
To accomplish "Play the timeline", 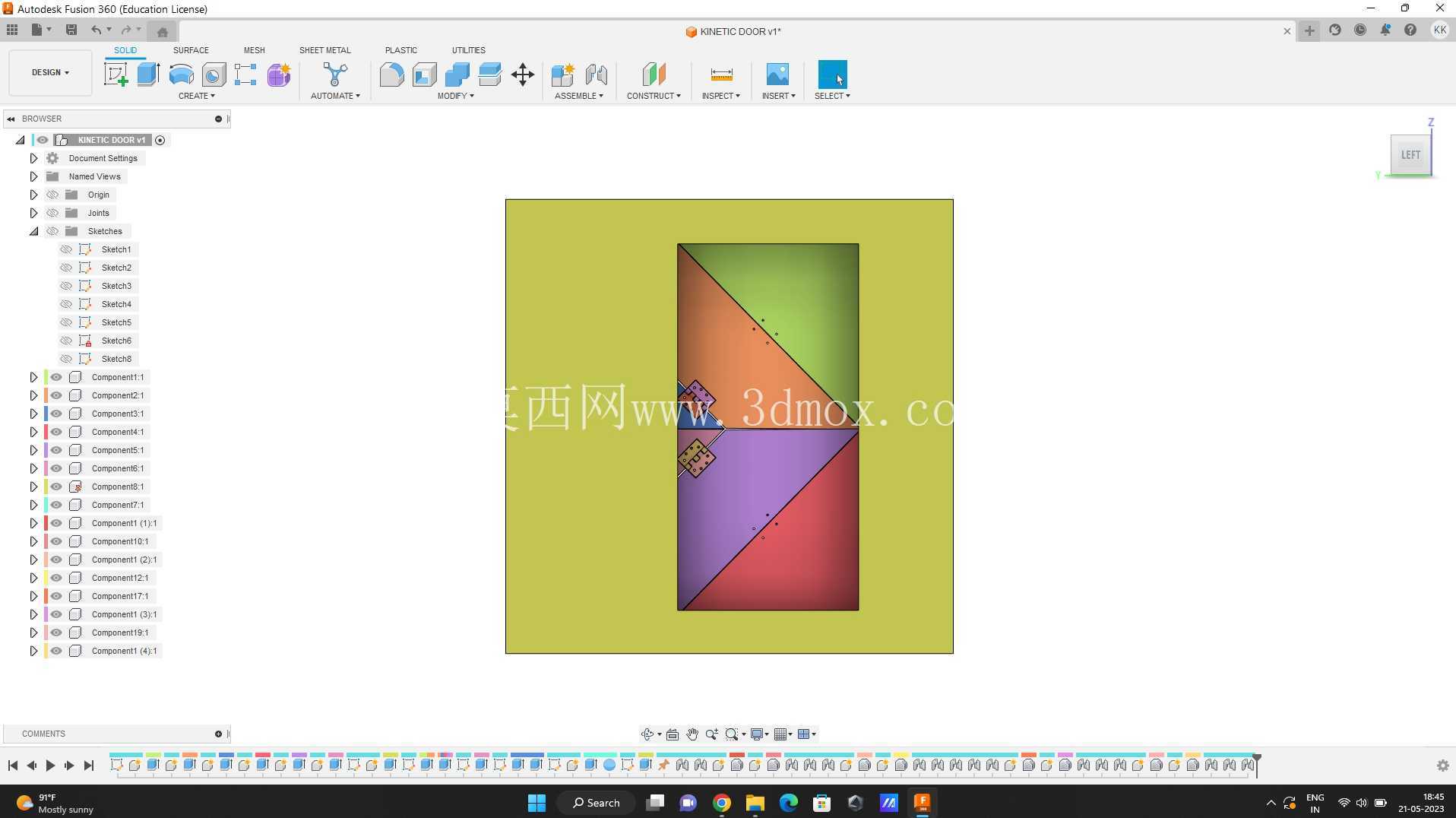I will tap(50, 766).
